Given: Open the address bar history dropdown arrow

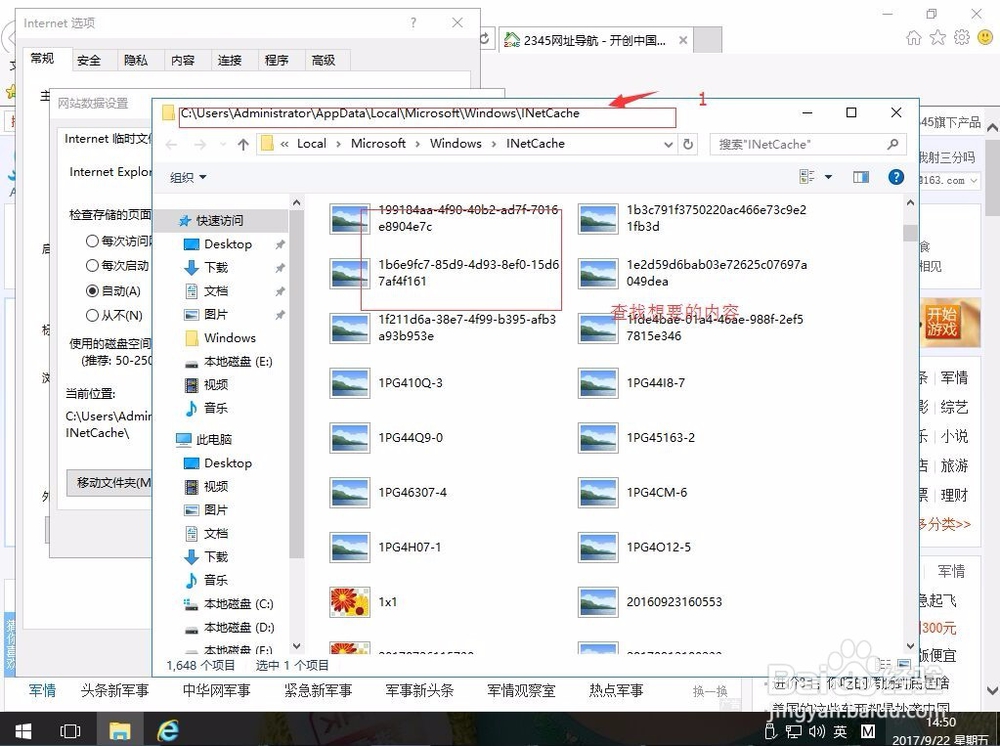Looking at the screenshot, I should [668, 143].
